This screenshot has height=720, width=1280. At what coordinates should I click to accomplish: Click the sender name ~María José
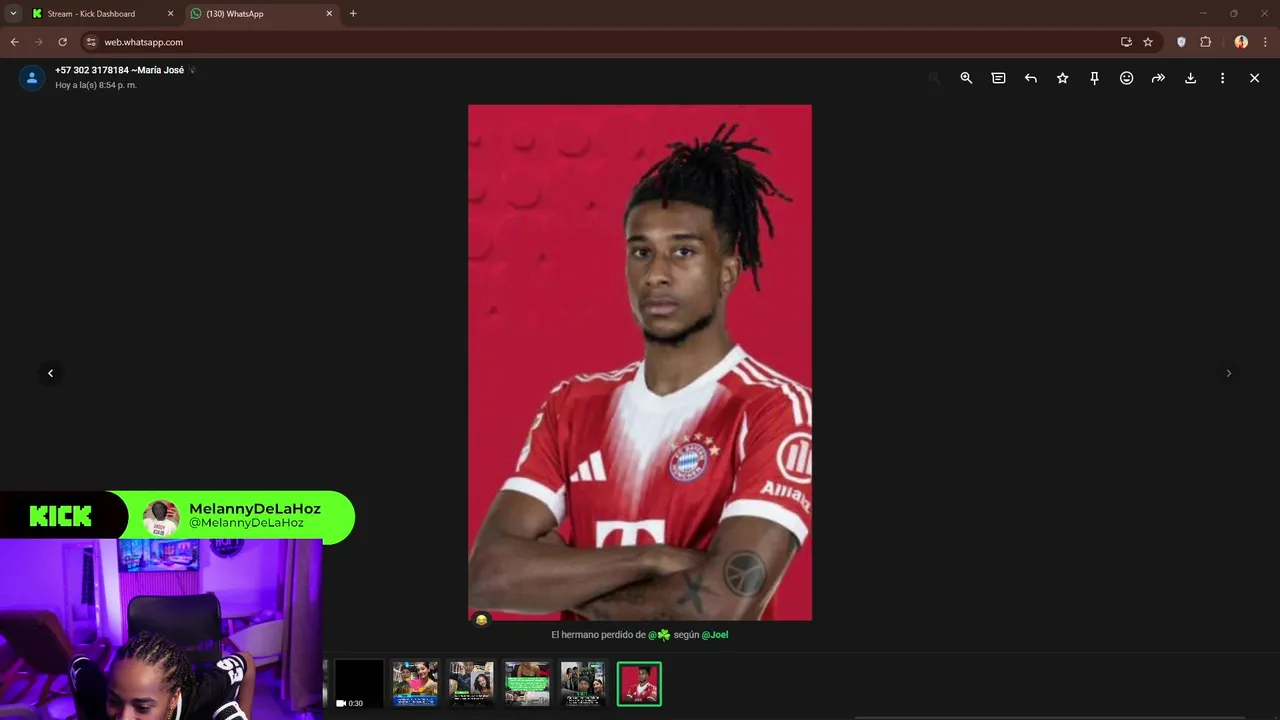pos(157,70)
